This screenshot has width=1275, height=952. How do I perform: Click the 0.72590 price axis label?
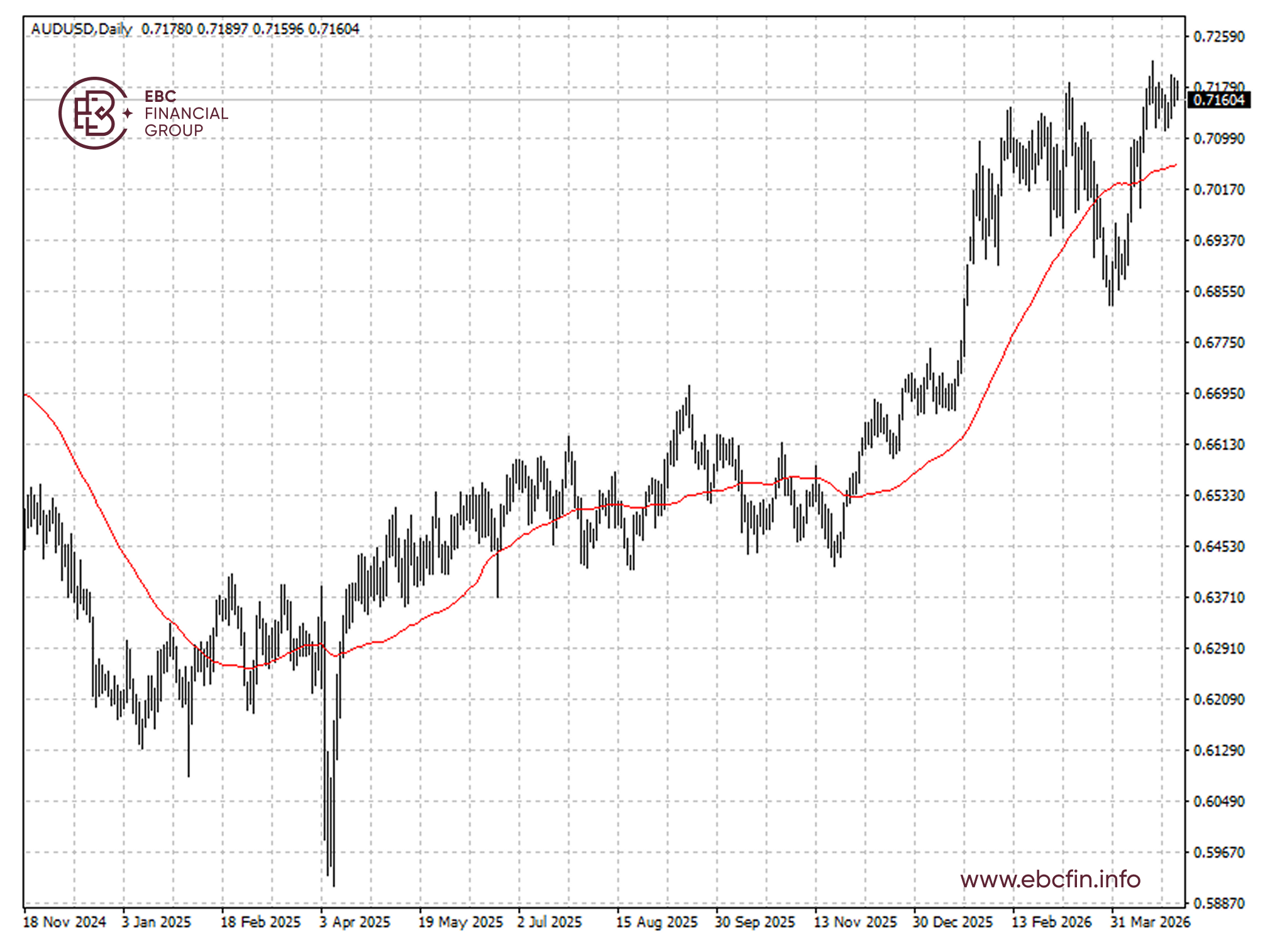1218,36
